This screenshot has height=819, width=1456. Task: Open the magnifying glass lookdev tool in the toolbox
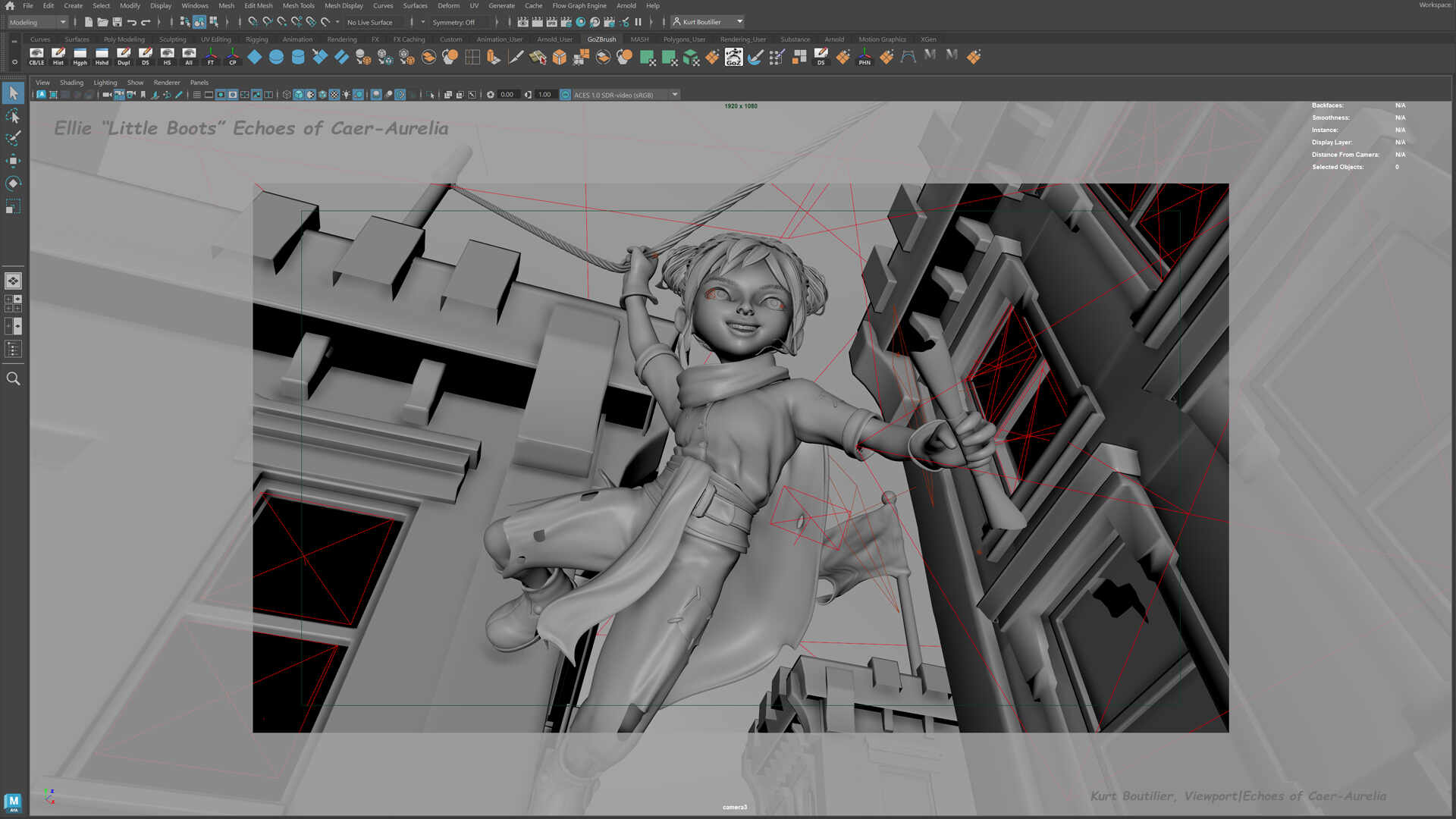pyautogui.click(x=13, y=378)
